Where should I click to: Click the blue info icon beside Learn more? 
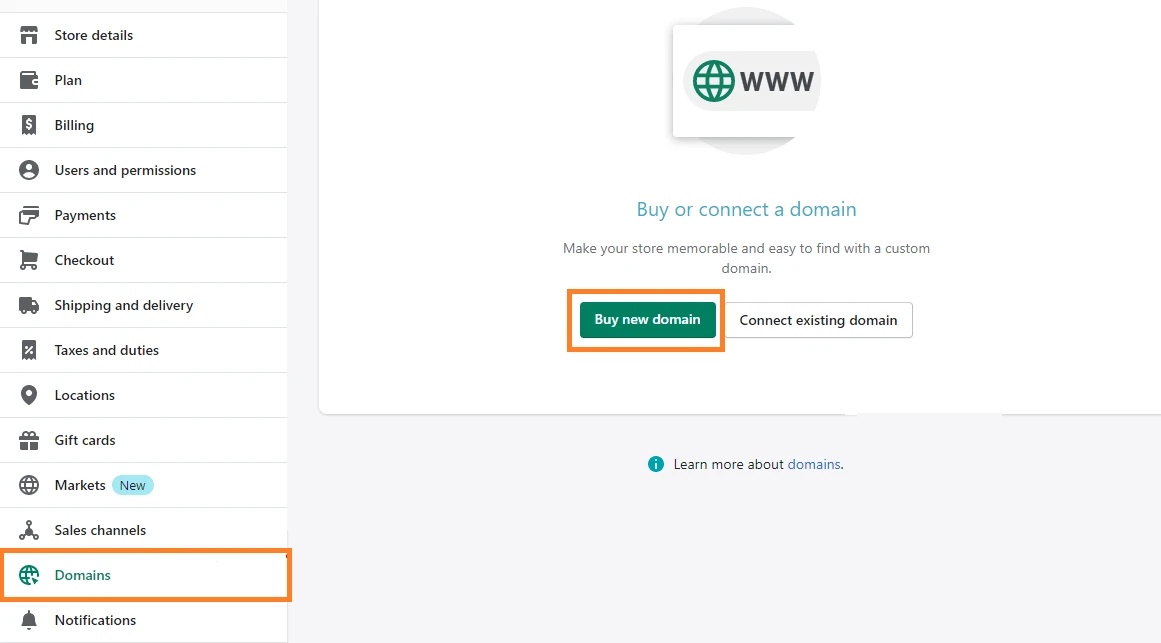[655, 464]
